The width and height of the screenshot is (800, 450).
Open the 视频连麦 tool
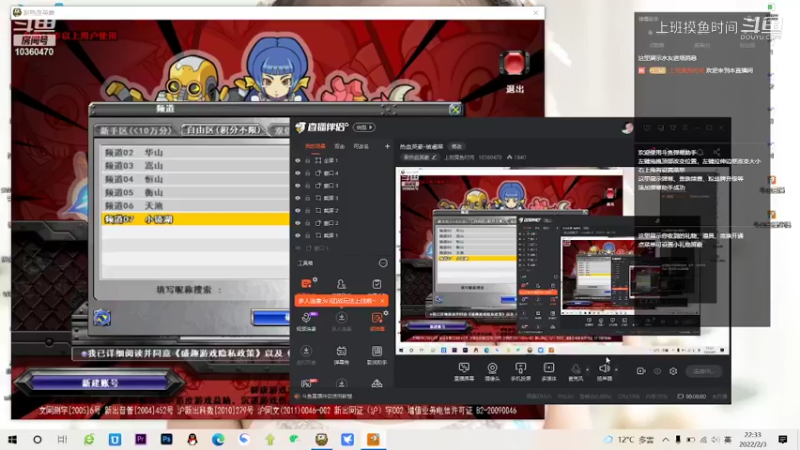pyautogui.click(x=306, y=321)
